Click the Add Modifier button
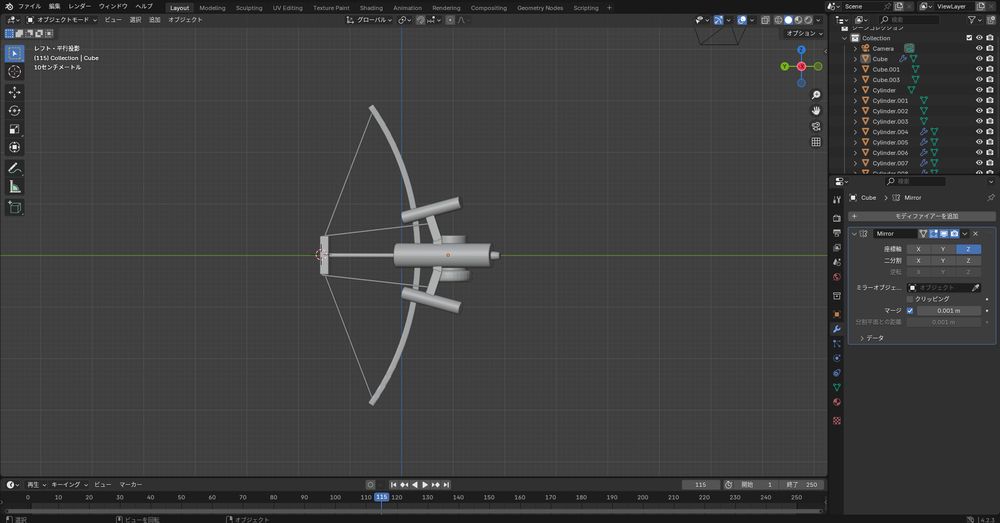1000x523 pixels. pos(922,216)
